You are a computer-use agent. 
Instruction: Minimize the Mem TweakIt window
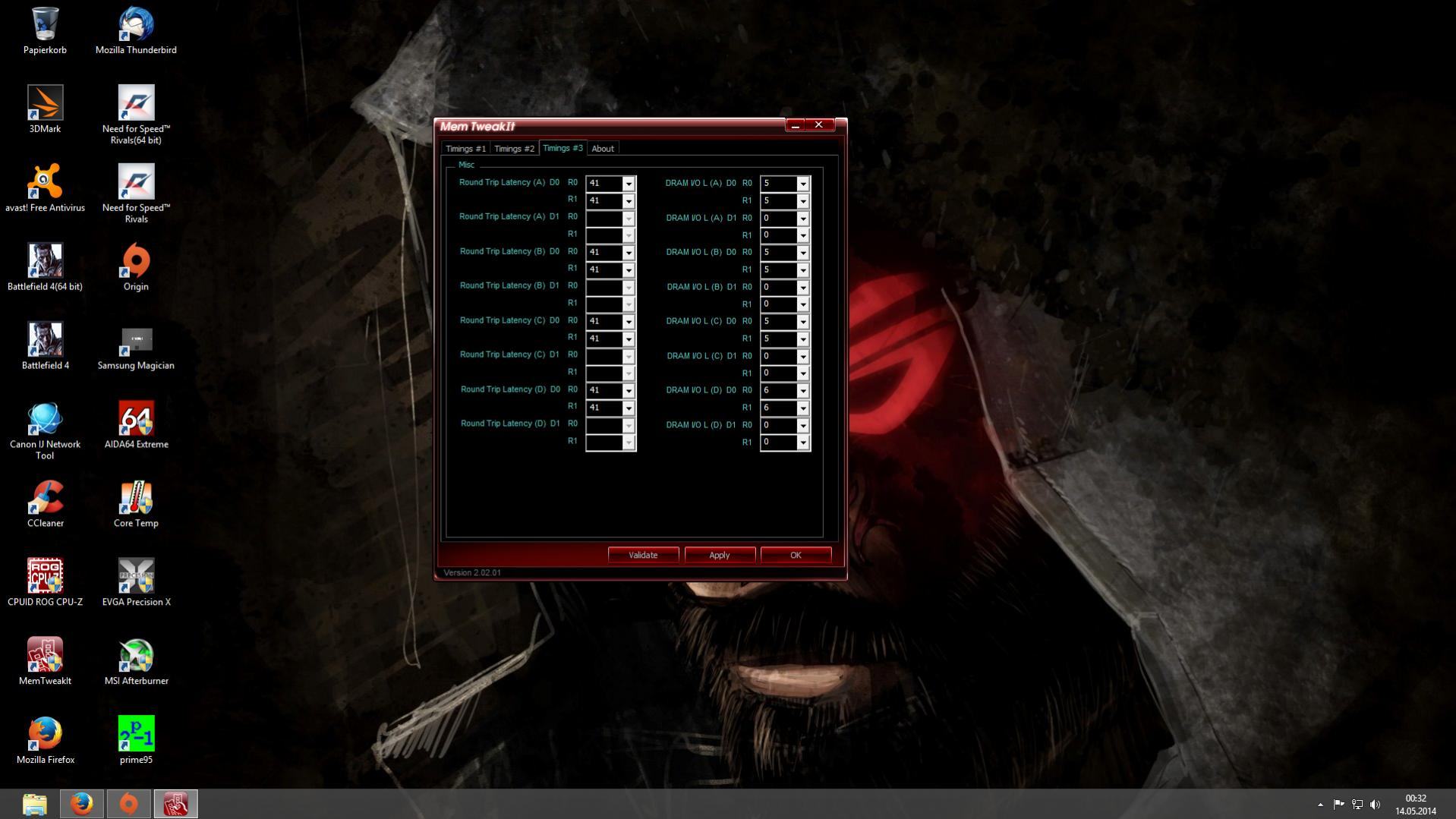click(x=795, y=125)
